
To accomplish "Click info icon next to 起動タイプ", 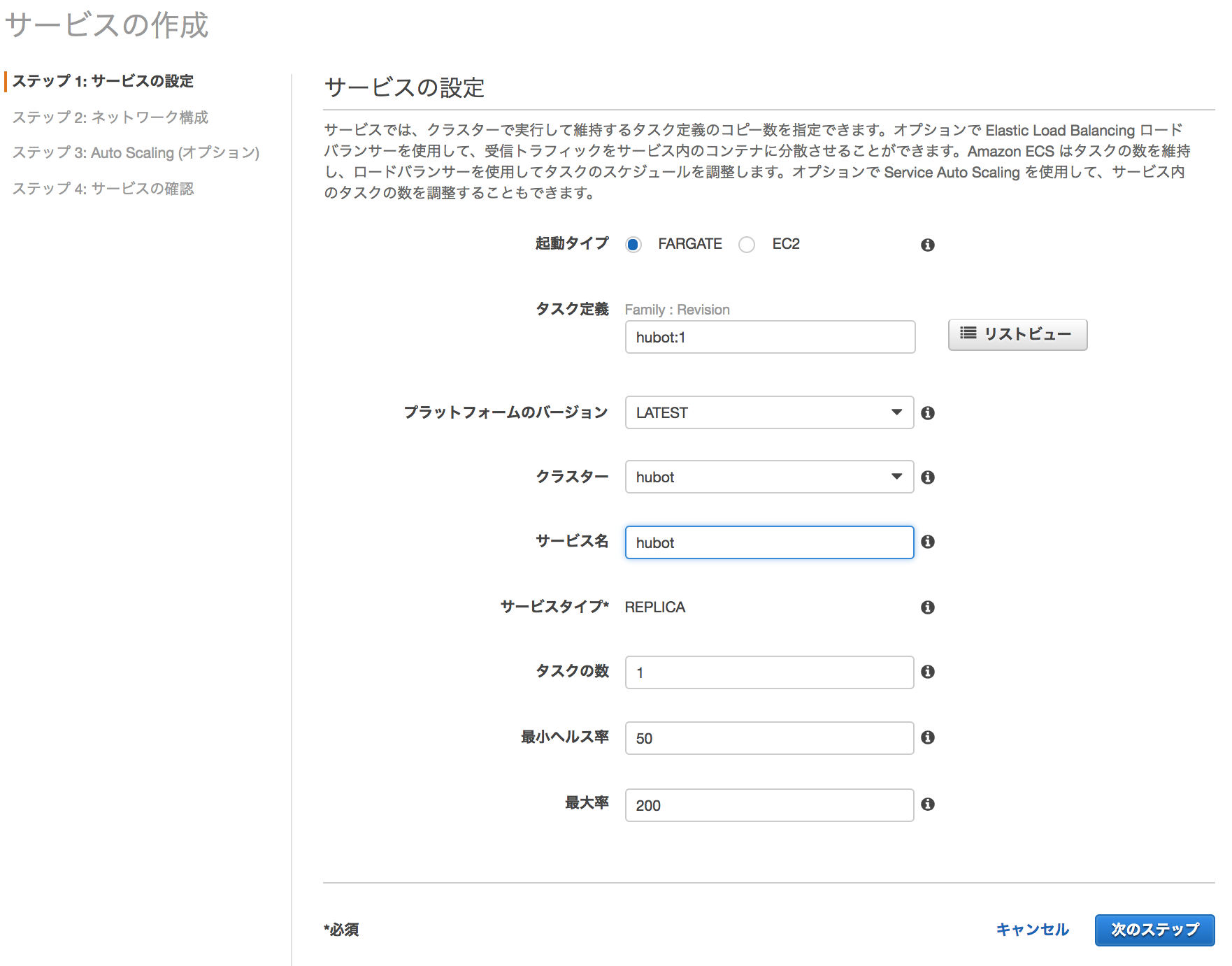I will coord(927,245).
